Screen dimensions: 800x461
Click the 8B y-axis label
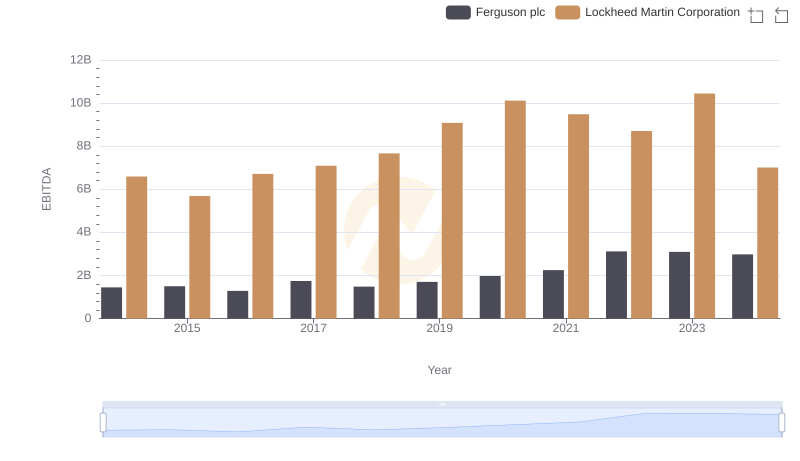coord(84,146)
